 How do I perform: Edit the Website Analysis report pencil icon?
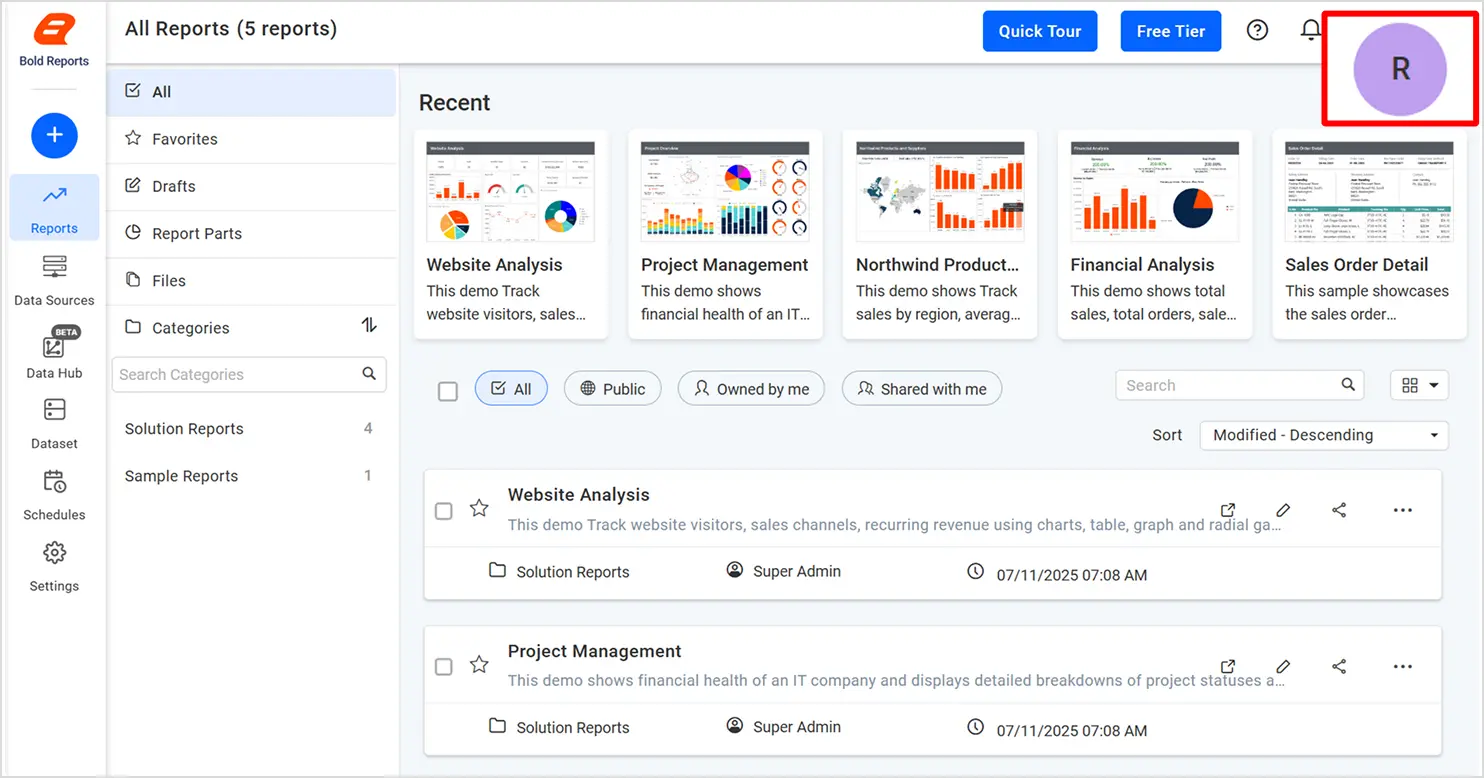(x=1283, y=510)
